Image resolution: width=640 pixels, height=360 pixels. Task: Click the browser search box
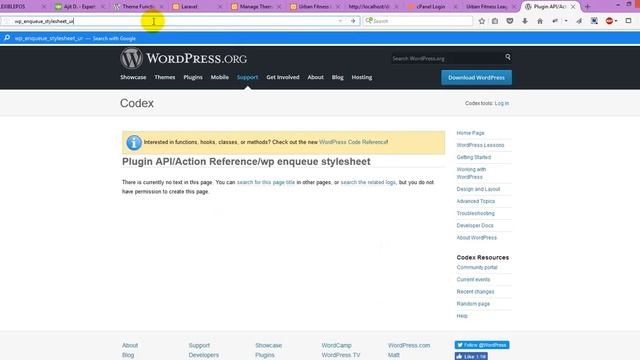(418, 21)
